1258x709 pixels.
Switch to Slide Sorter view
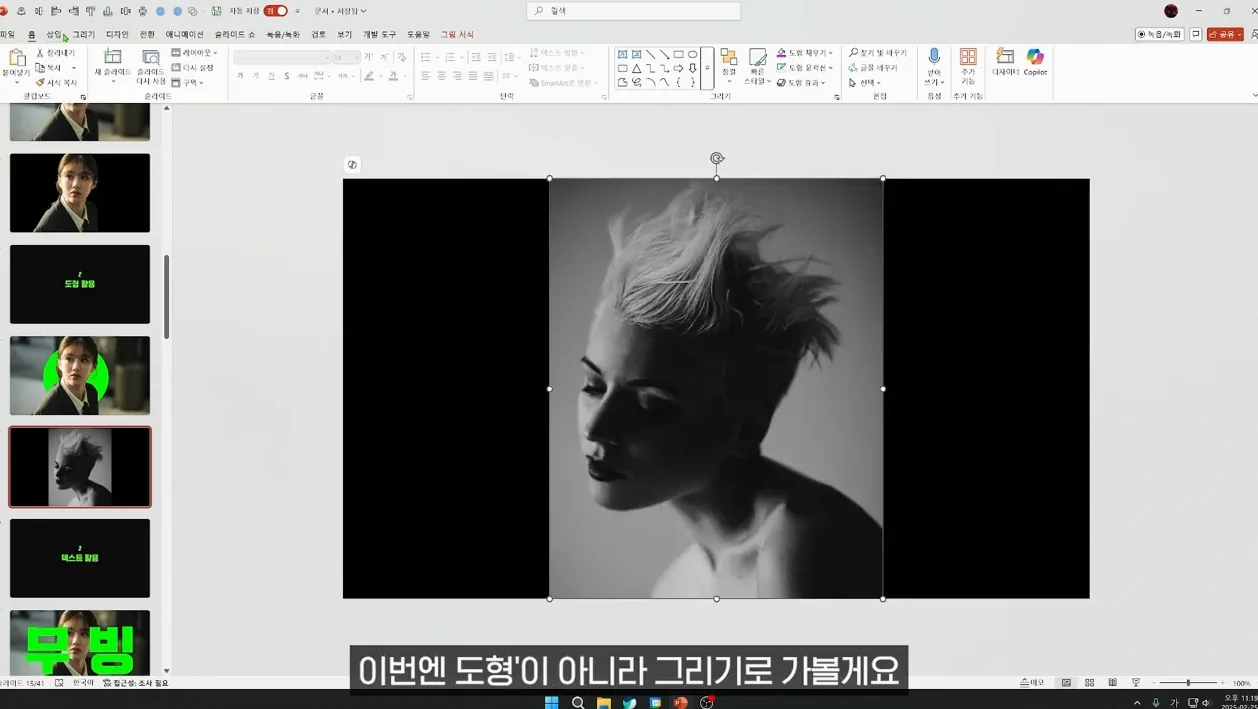1089,683
